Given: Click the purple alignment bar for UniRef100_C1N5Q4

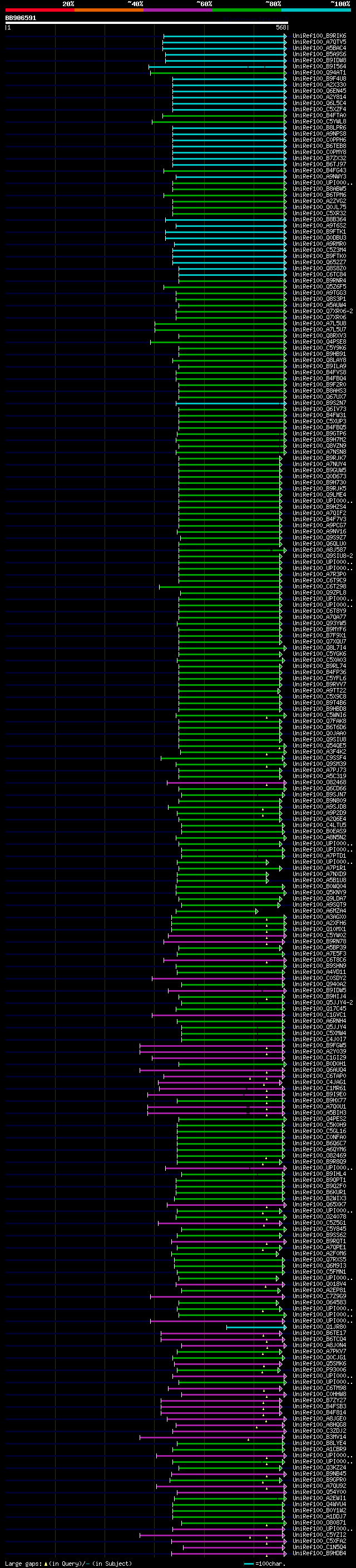Looking at the screenshot, I should tap(234, 1547).
